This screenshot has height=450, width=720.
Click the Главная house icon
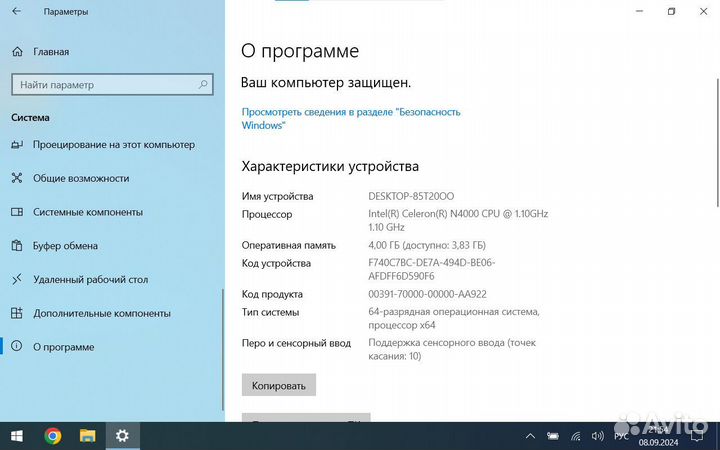17,51
